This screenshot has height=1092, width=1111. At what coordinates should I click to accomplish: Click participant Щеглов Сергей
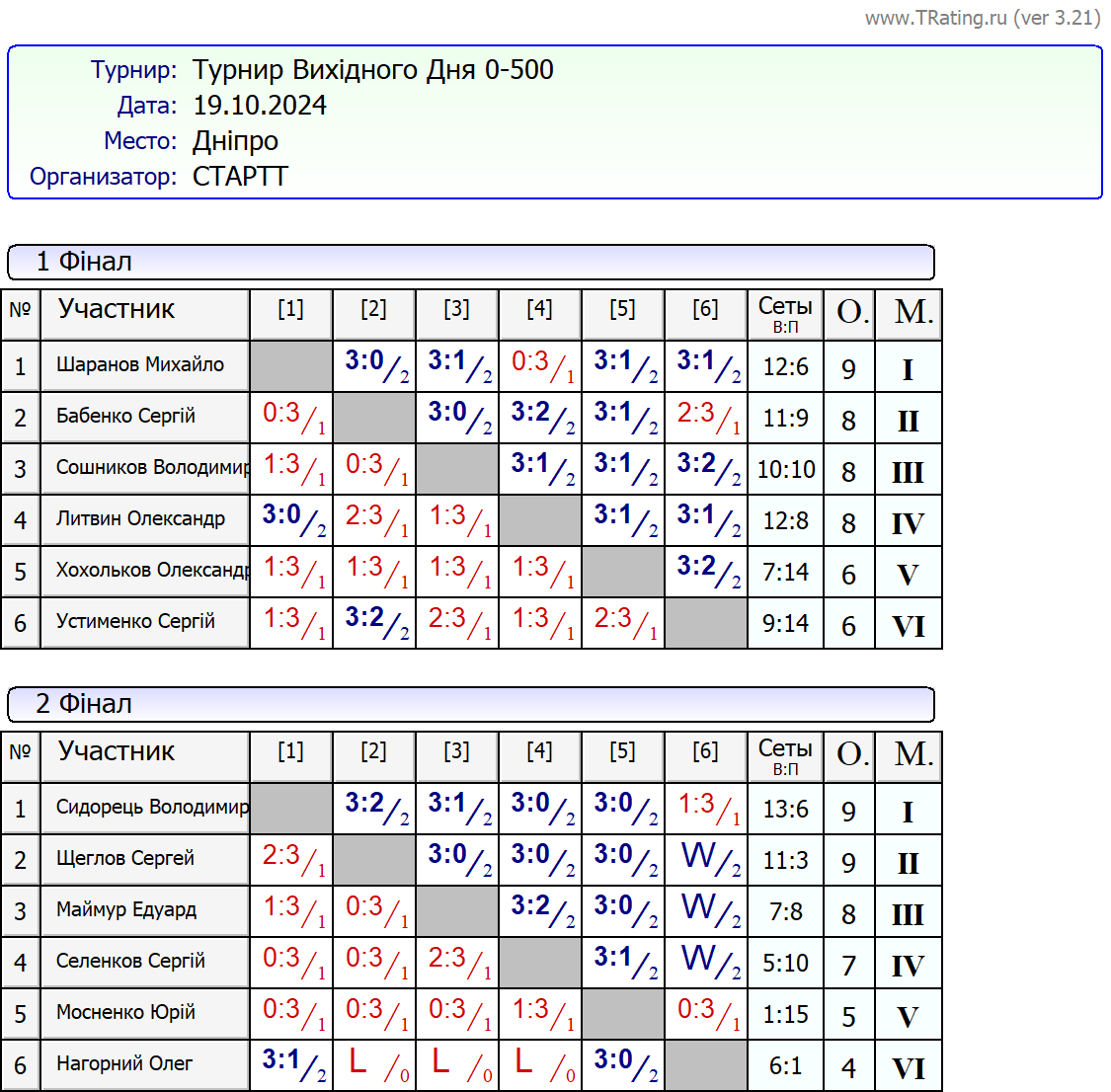coord(125,859)
